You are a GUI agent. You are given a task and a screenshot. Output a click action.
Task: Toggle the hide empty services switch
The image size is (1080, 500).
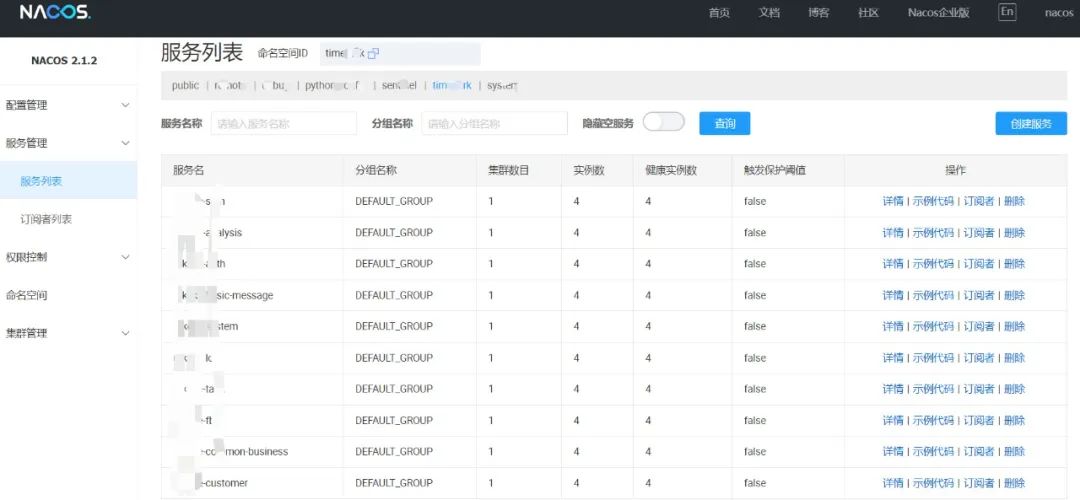663,123
